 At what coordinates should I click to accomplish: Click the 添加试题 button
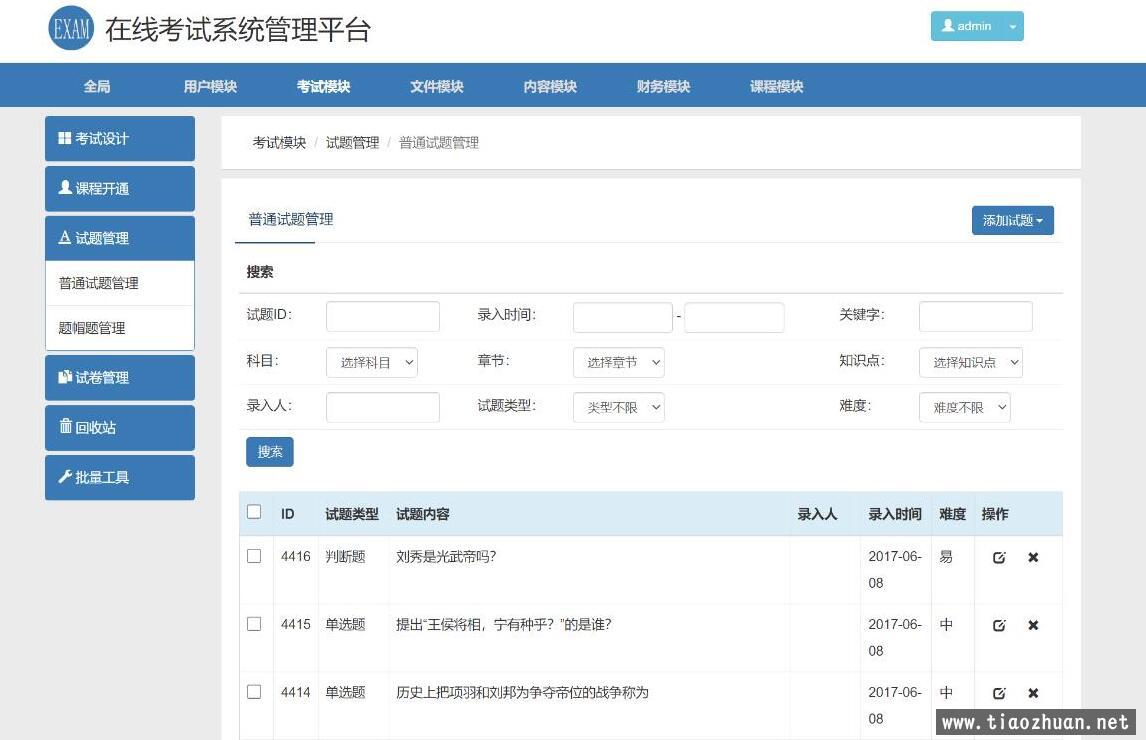click(1012, 221)
